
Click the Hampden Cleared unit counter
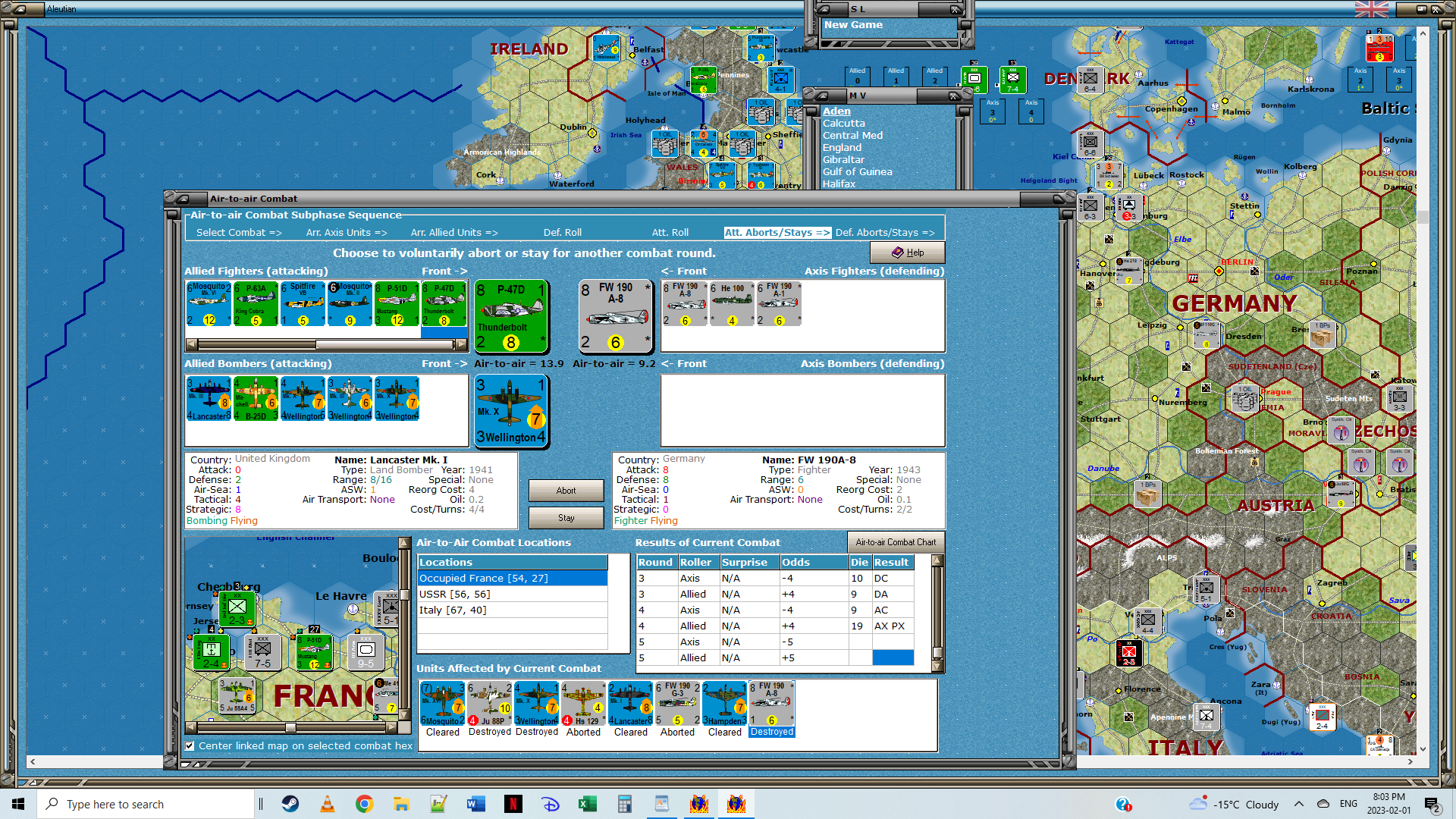[x=724, y=704]
